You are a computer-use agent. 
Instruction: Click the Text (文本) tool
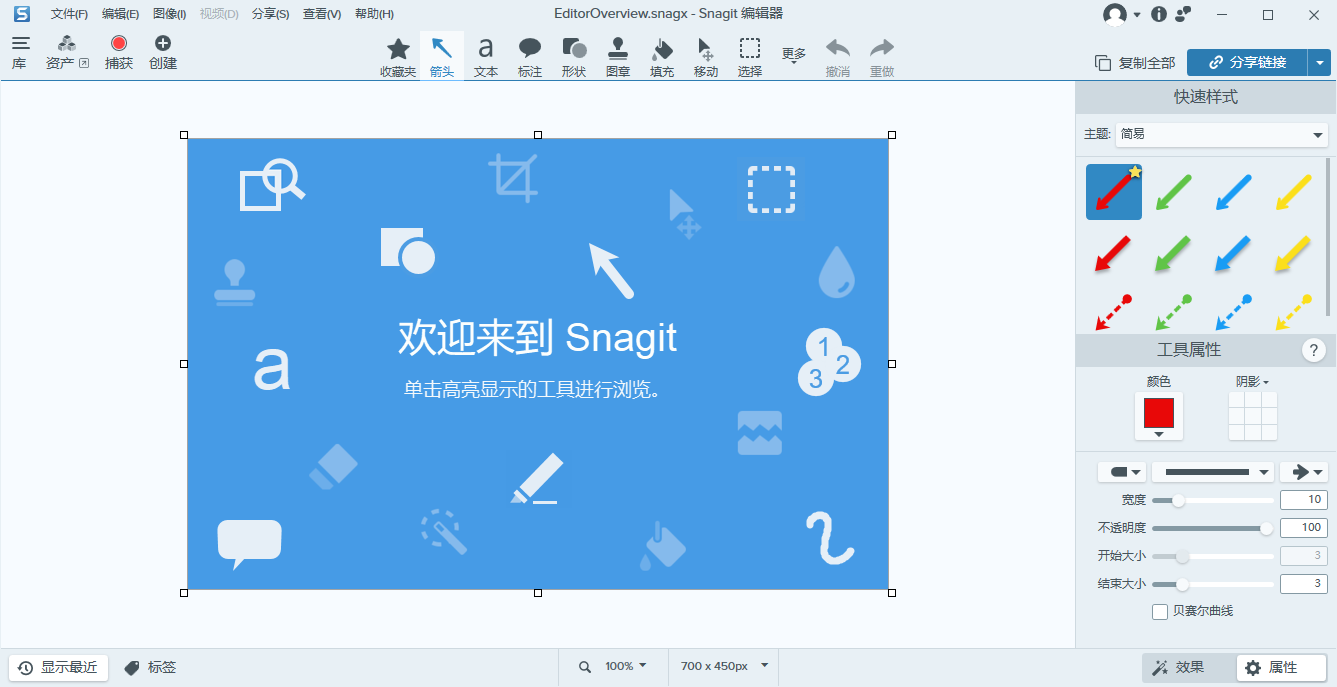(486, 56)
